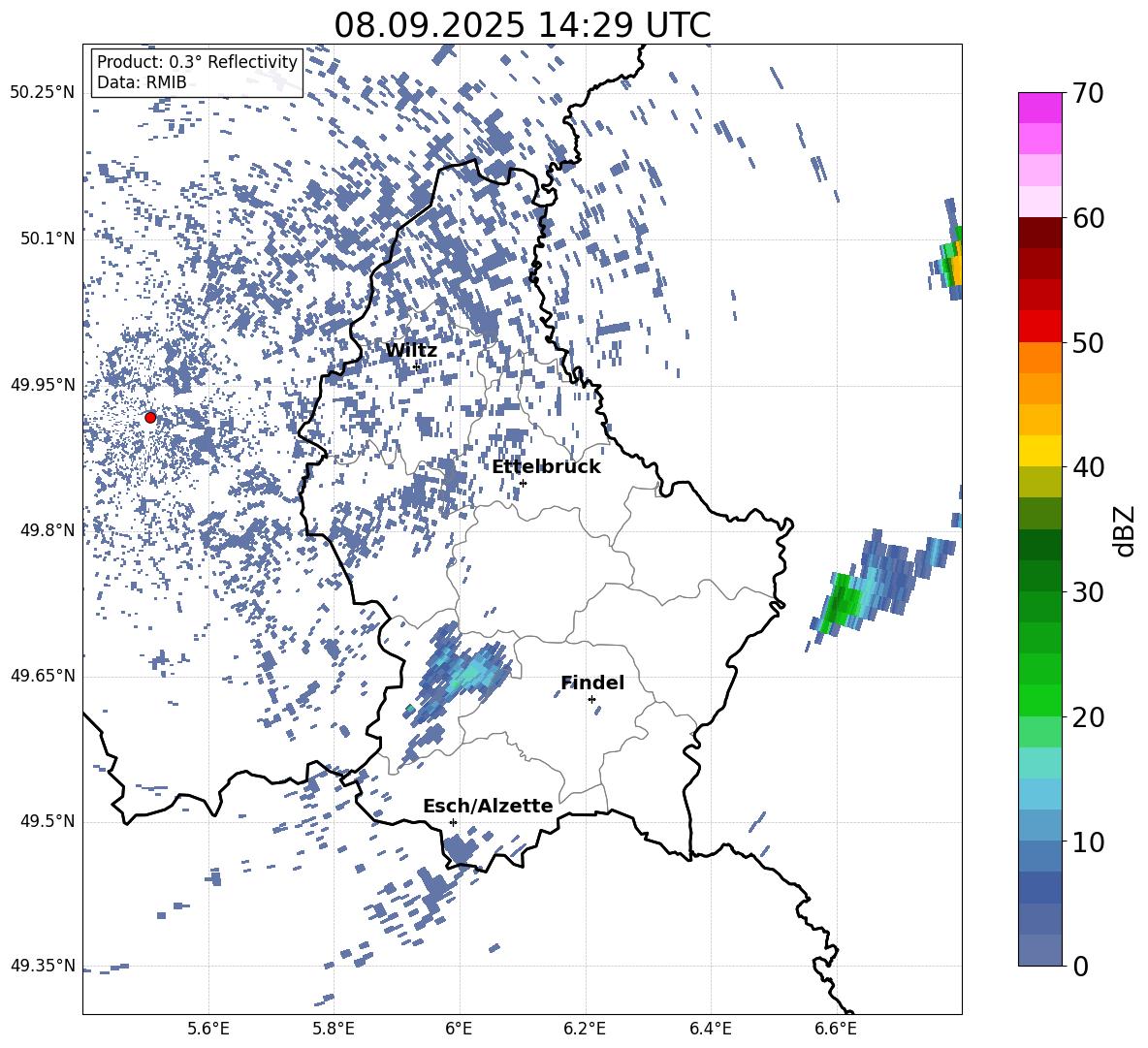Click the 49.8°N latitude label
The height and width of the screenshot is (1048, 1148).
point(47,530)
